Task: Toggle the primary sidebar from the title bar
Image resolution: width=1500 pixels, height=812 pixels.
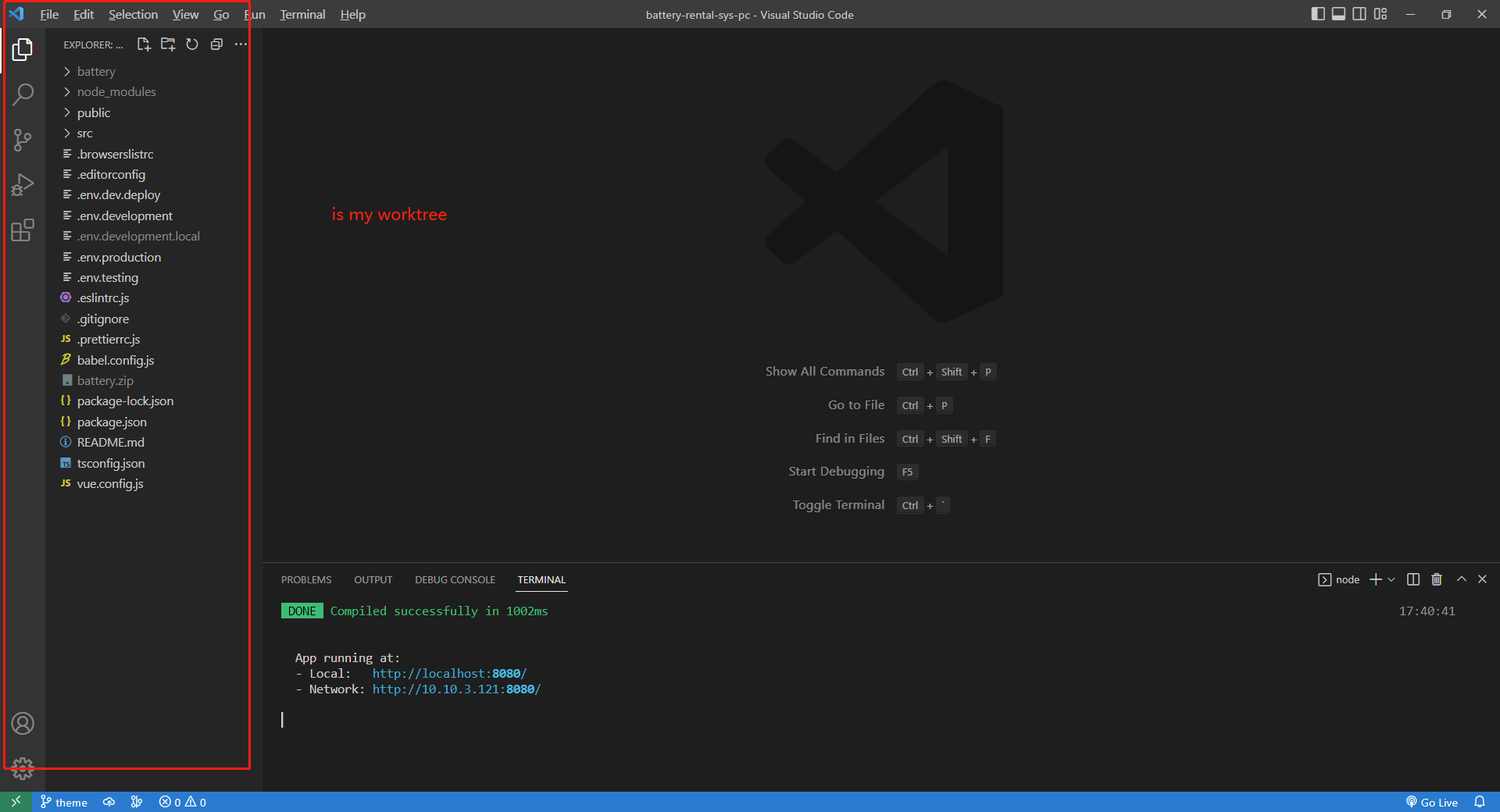Action: click(1317, 14)
